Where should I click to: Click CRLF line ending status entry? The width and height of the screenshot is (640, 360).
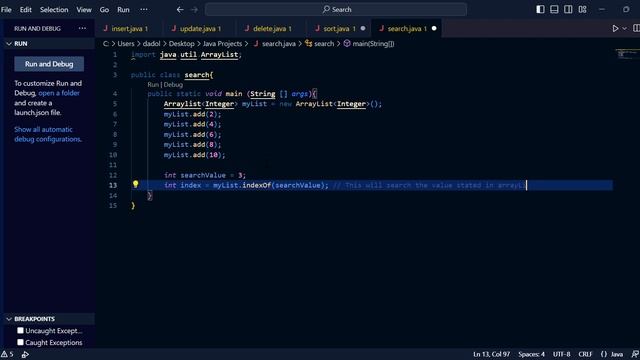585,354
